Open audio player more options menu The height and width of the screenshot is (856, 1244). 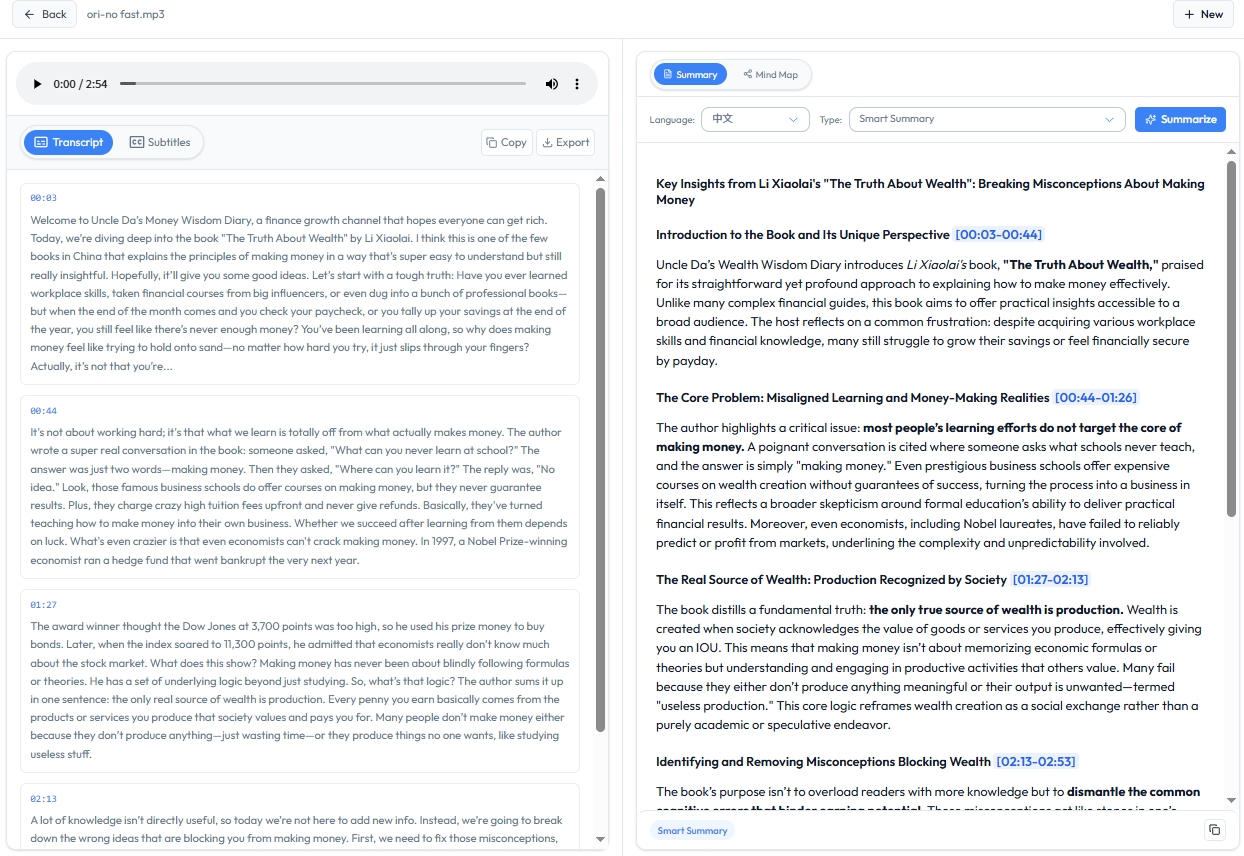pos(577,84)
